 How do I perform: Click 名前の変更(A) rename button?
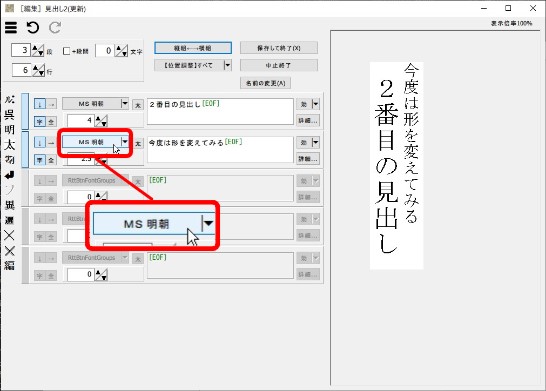tap(265, 83)
